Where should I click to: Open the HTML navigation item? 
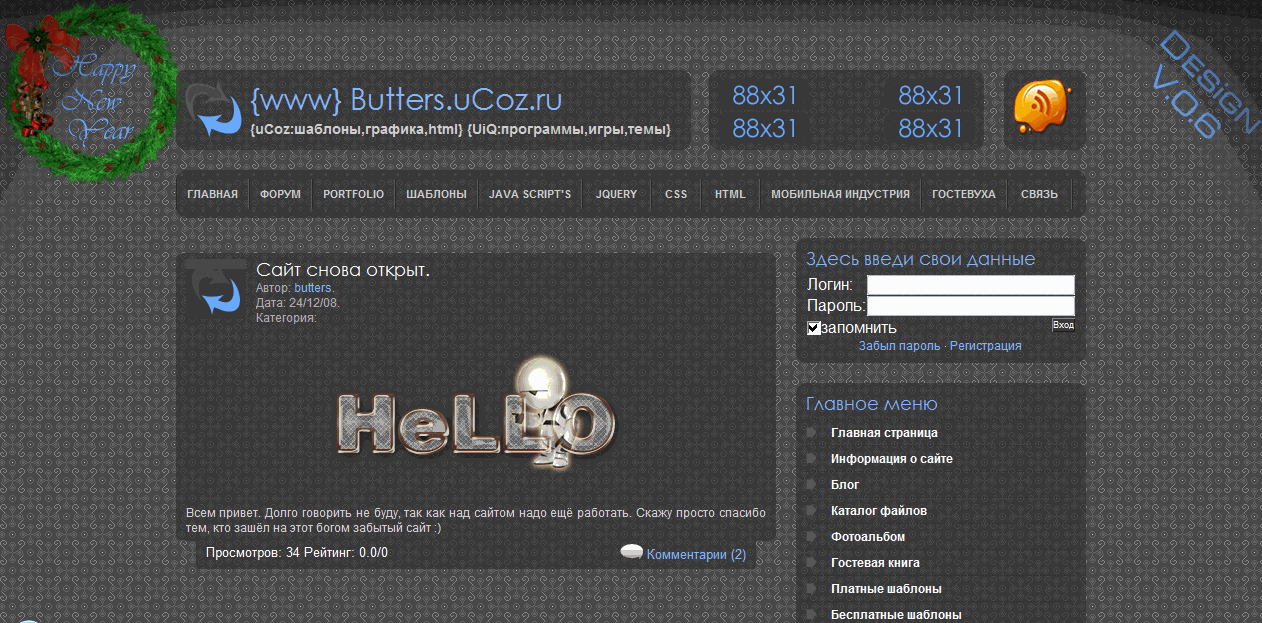click(x=730, y=194)
